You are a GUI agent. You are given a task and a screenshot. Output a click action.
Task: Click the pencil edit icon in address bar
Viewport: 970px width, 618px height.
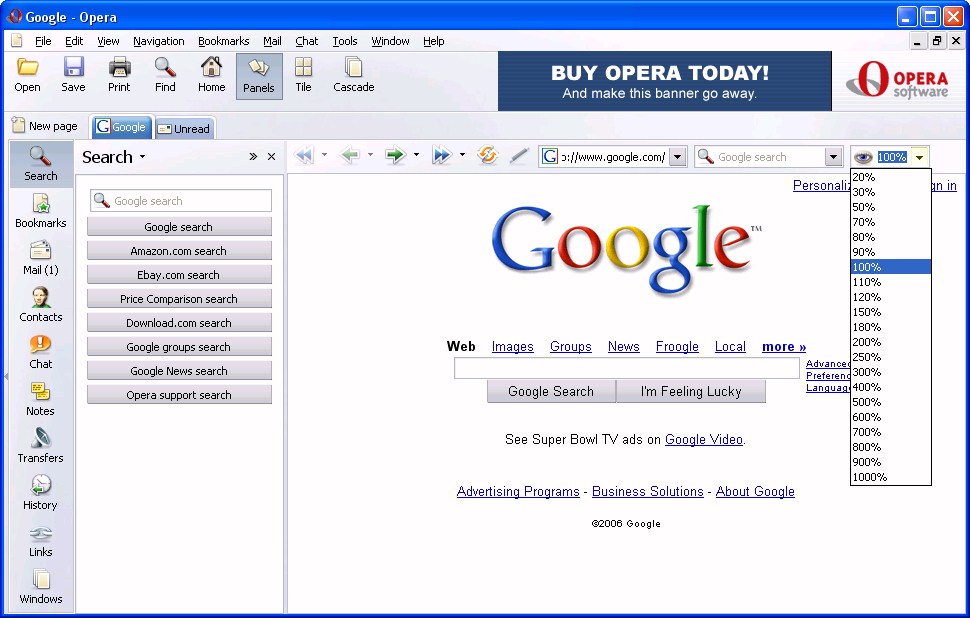coord(519,155)
